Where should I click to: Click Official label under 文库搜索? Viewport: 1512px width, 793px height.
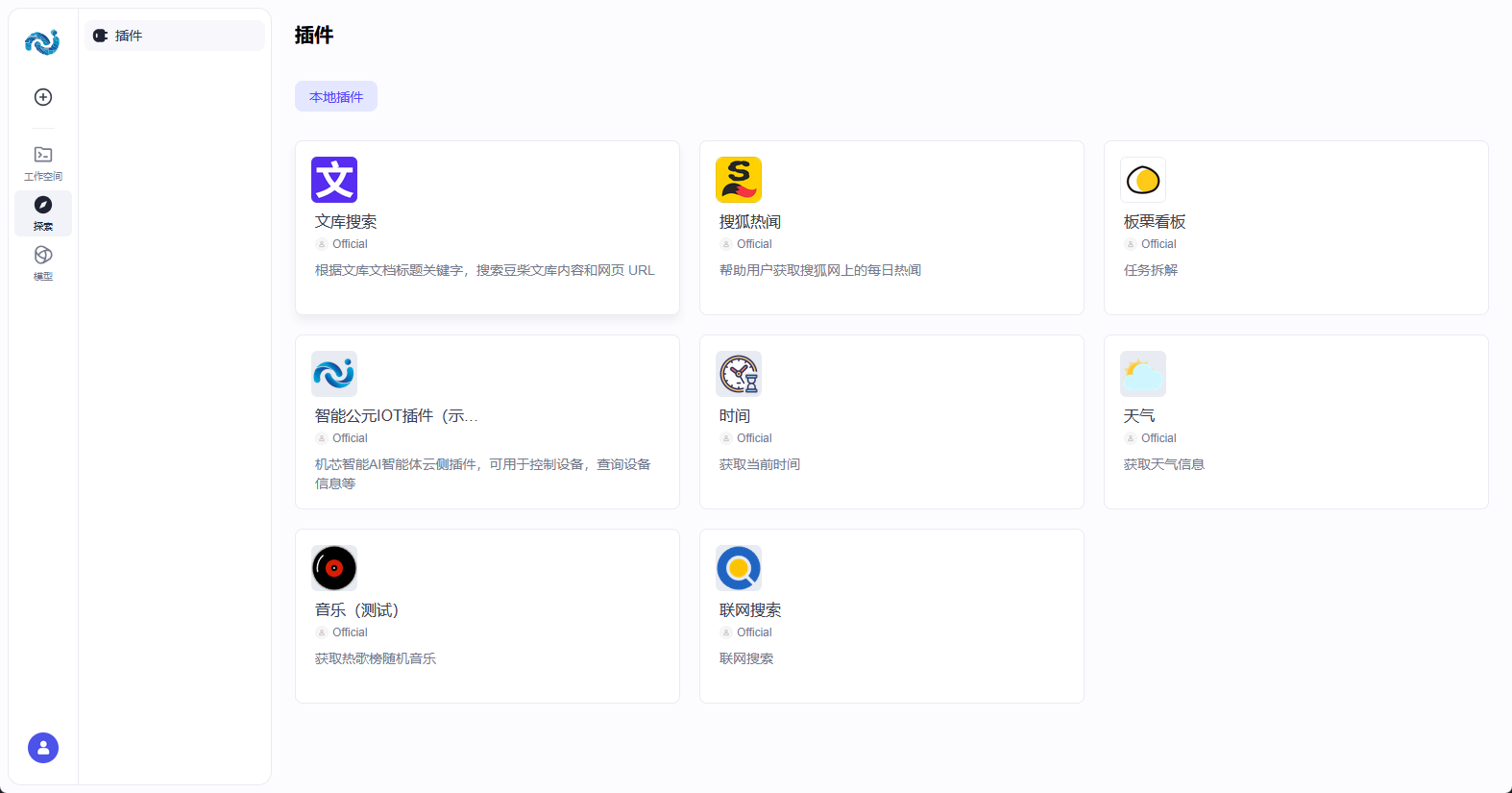point(350,244)
